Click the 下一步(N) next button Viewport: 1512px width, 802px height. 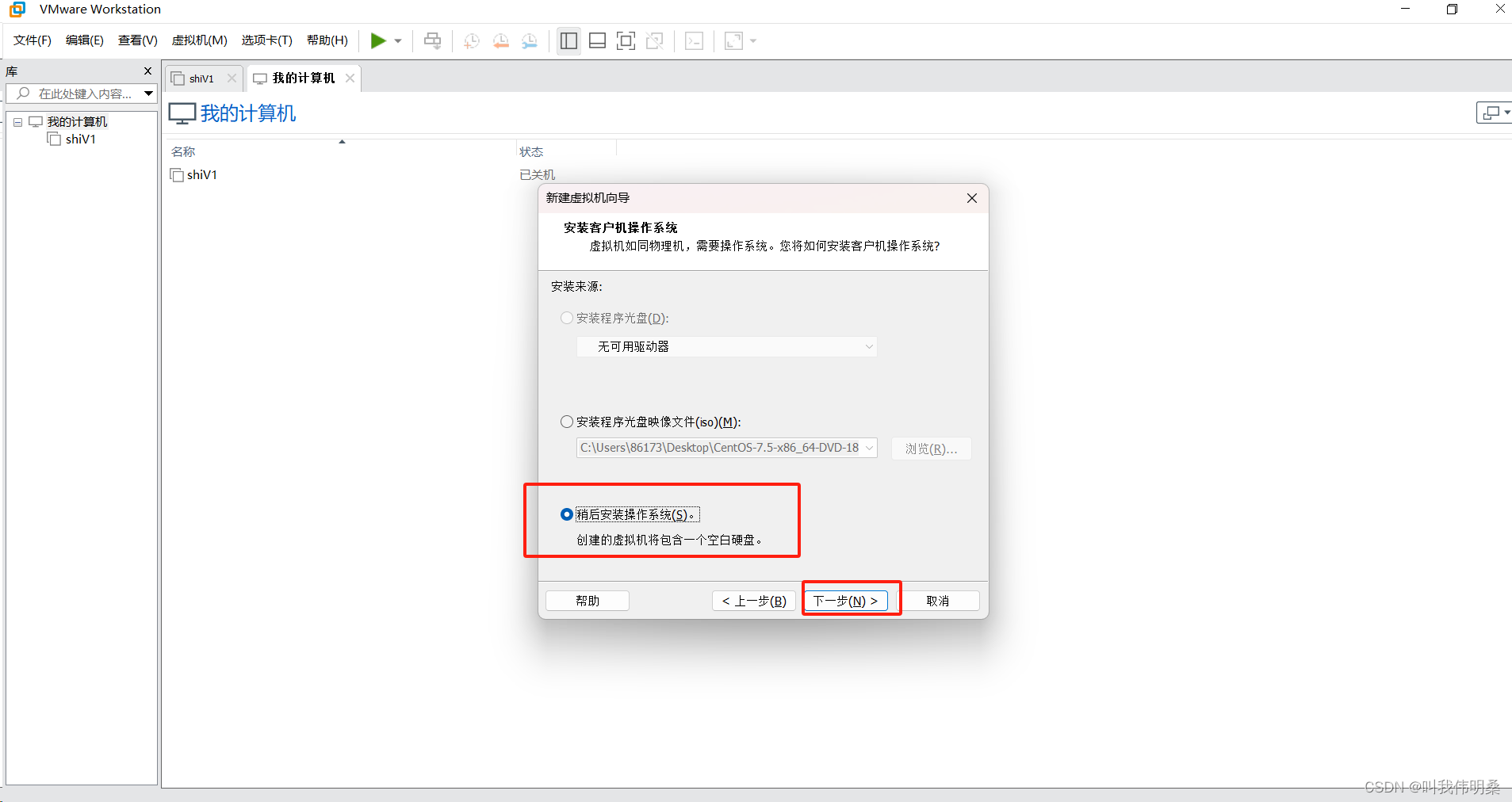pos(845,601)
